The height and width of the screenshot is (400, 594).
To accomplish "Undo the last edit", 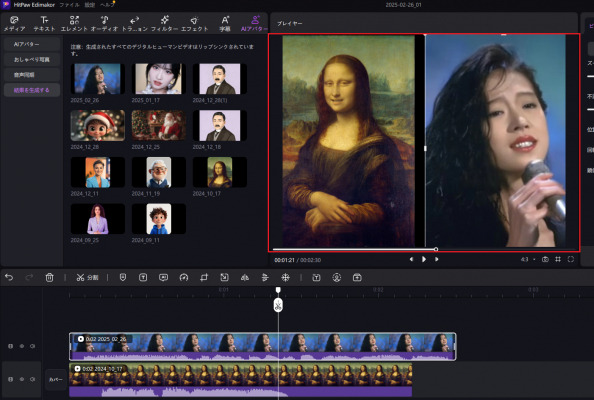I will pos(9,278).
